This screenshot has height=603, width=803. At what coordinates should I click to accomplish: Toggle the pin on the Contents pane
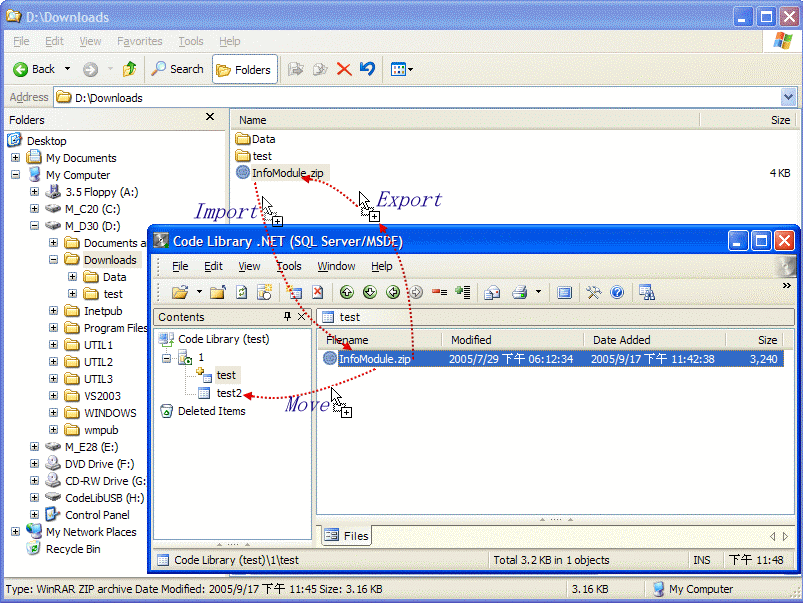click(x=287, y=317)
